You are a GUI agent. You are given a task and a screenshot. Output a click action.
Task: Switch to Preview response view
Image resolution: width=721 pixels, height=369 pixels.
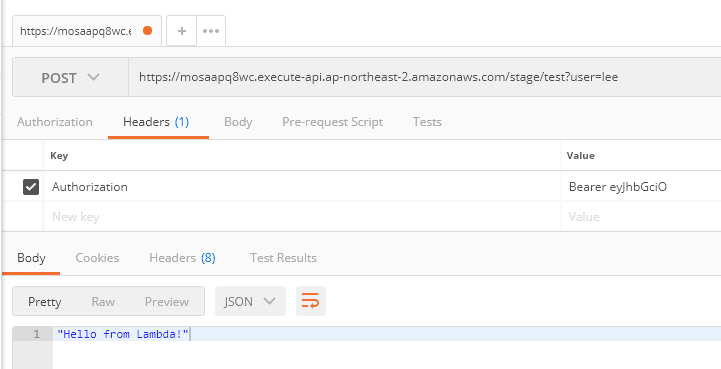(x=167, y=302)
